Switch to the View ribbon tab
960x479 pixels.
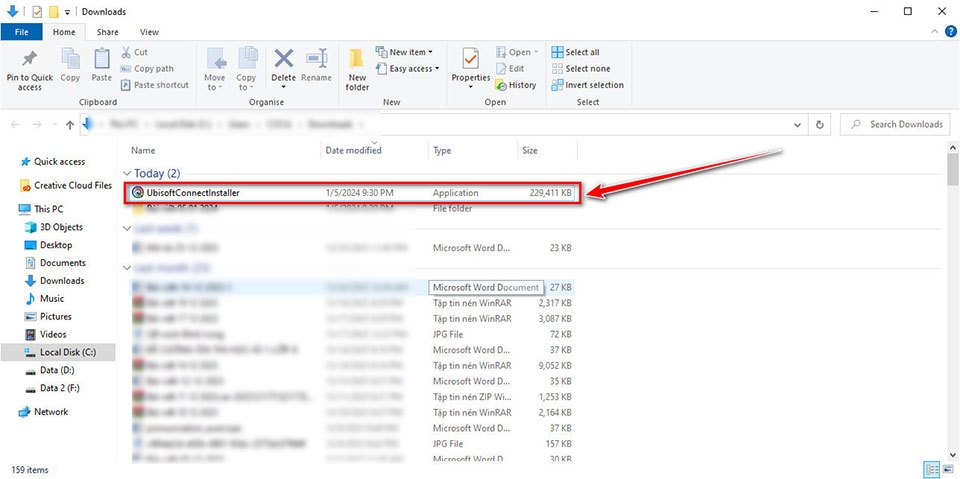(149, 32)
